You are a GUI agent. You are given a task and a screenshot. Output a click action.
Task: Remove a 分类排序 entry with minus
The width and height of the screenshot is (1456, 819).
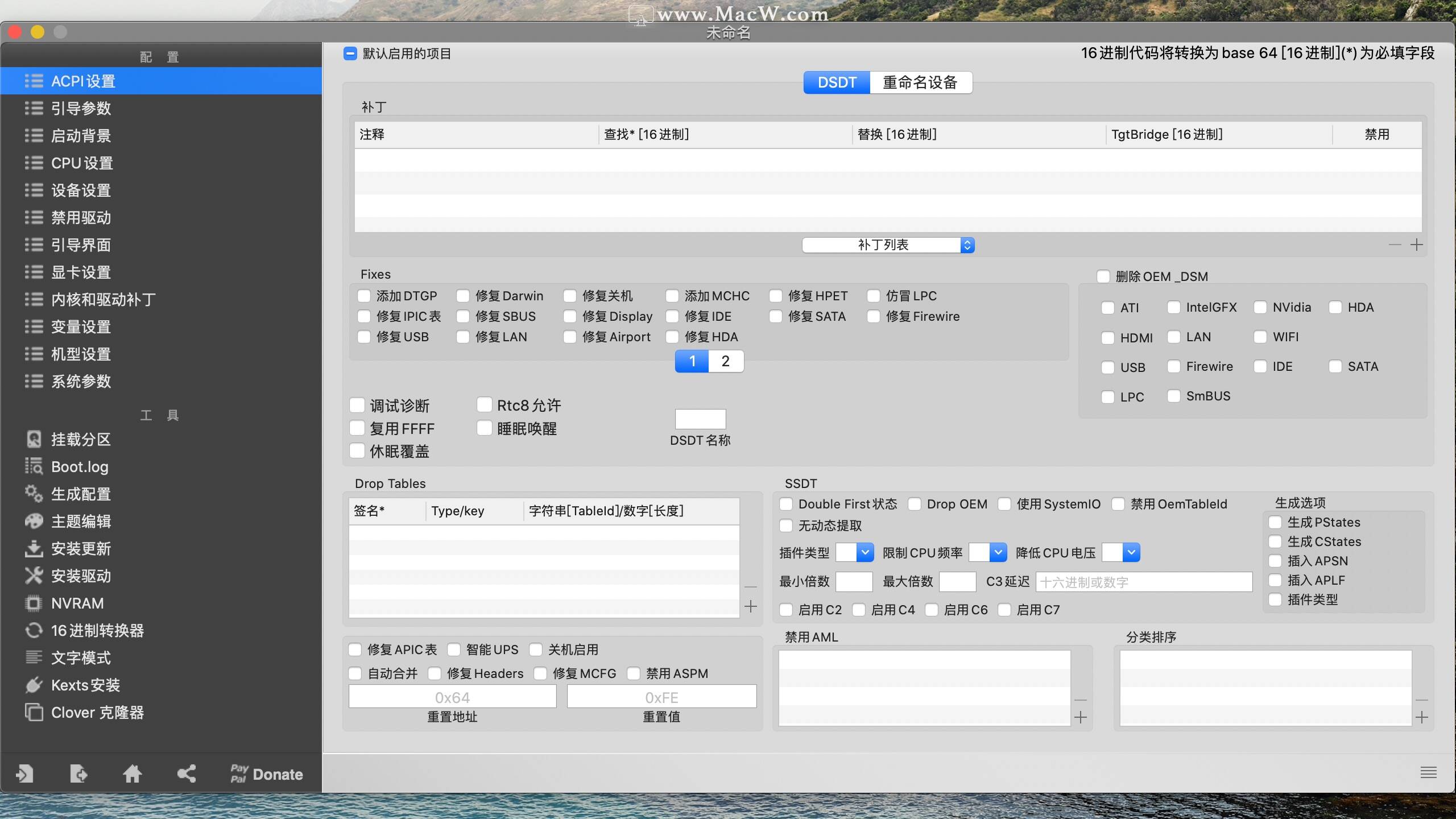pos(1422,700)
